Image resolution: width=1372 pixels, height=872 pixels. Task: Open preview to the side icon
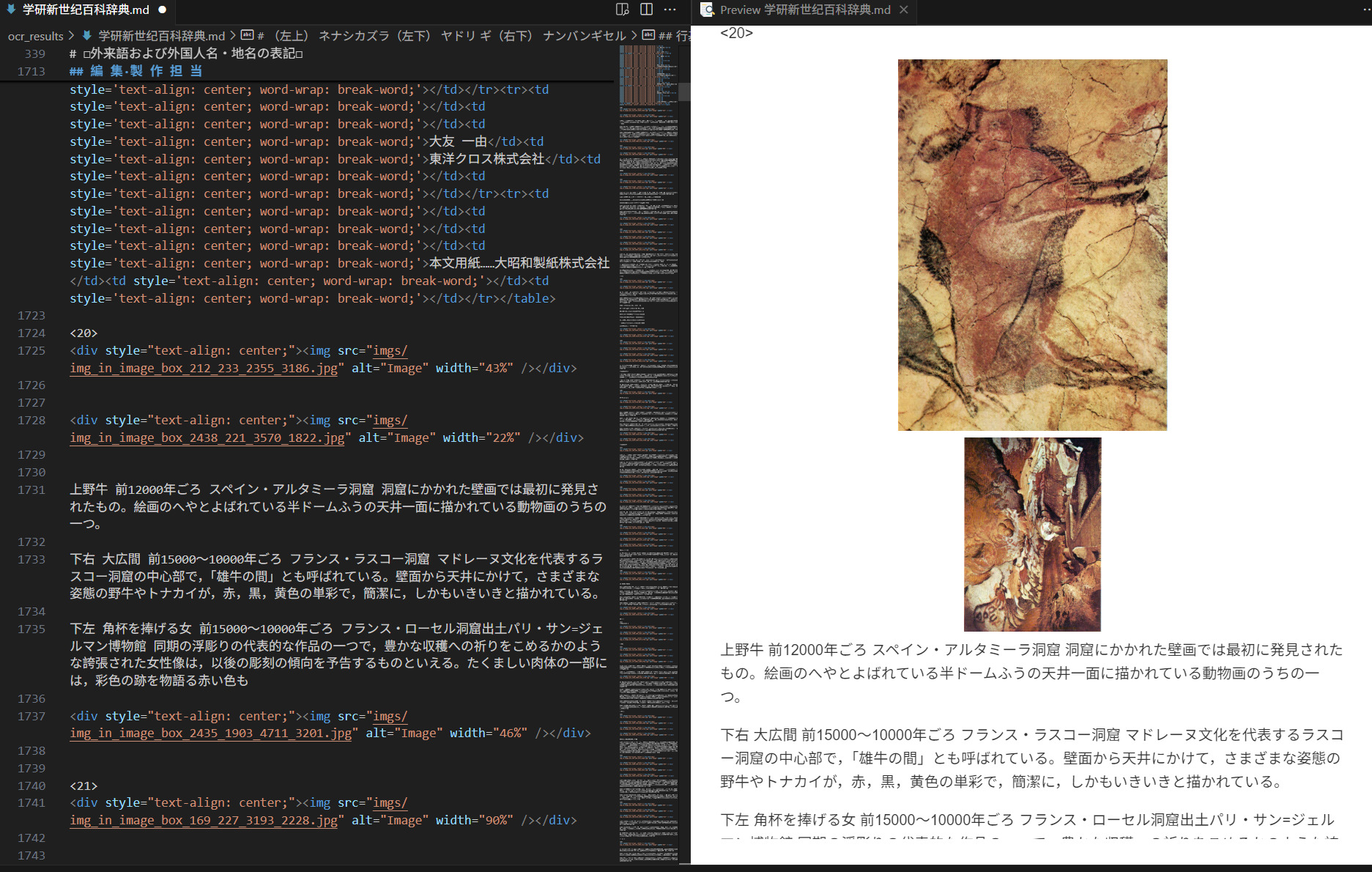click(x=622, y=10)
